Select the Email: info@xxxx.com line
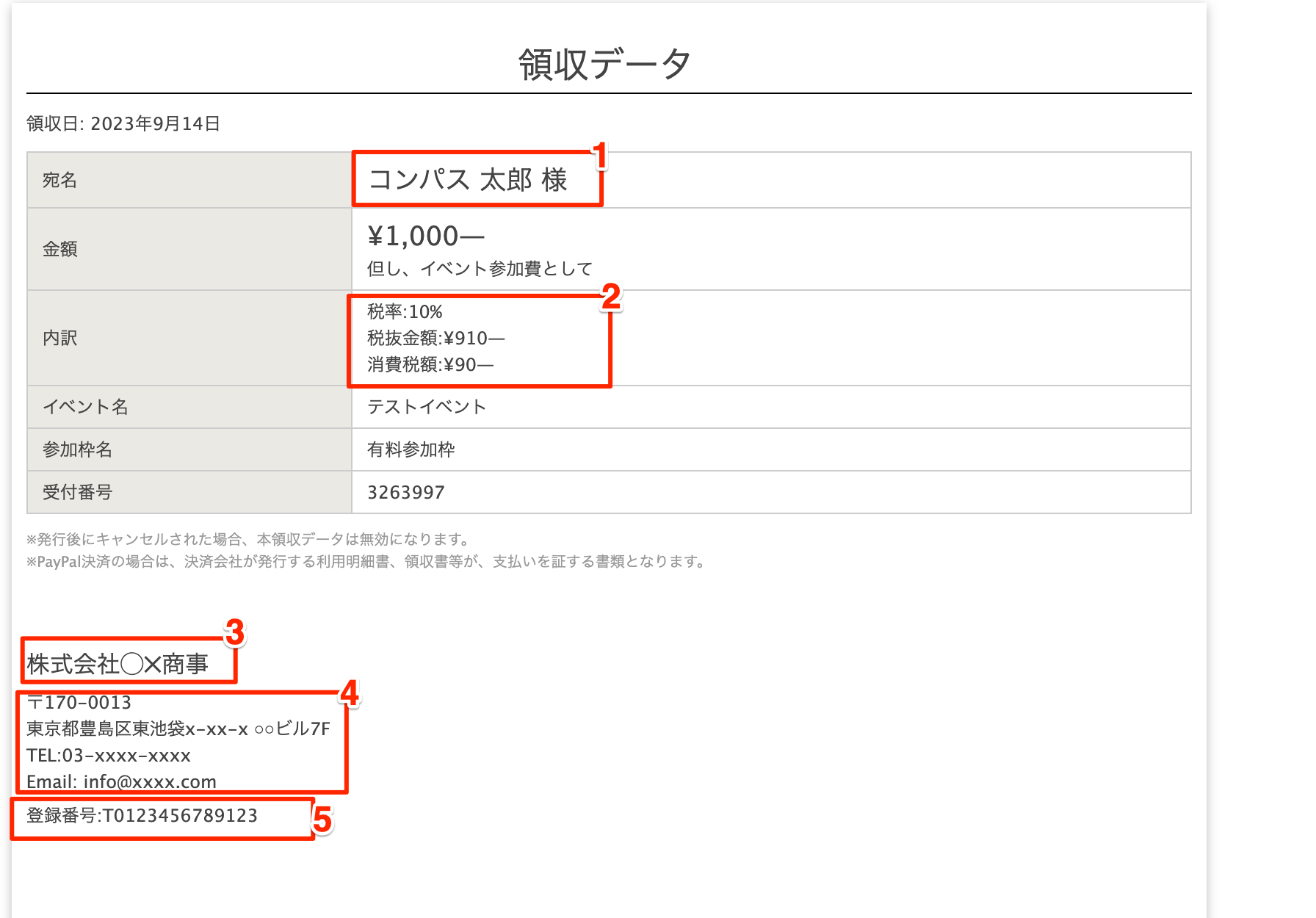This screenshot has width=1316, height=918. 121,781
